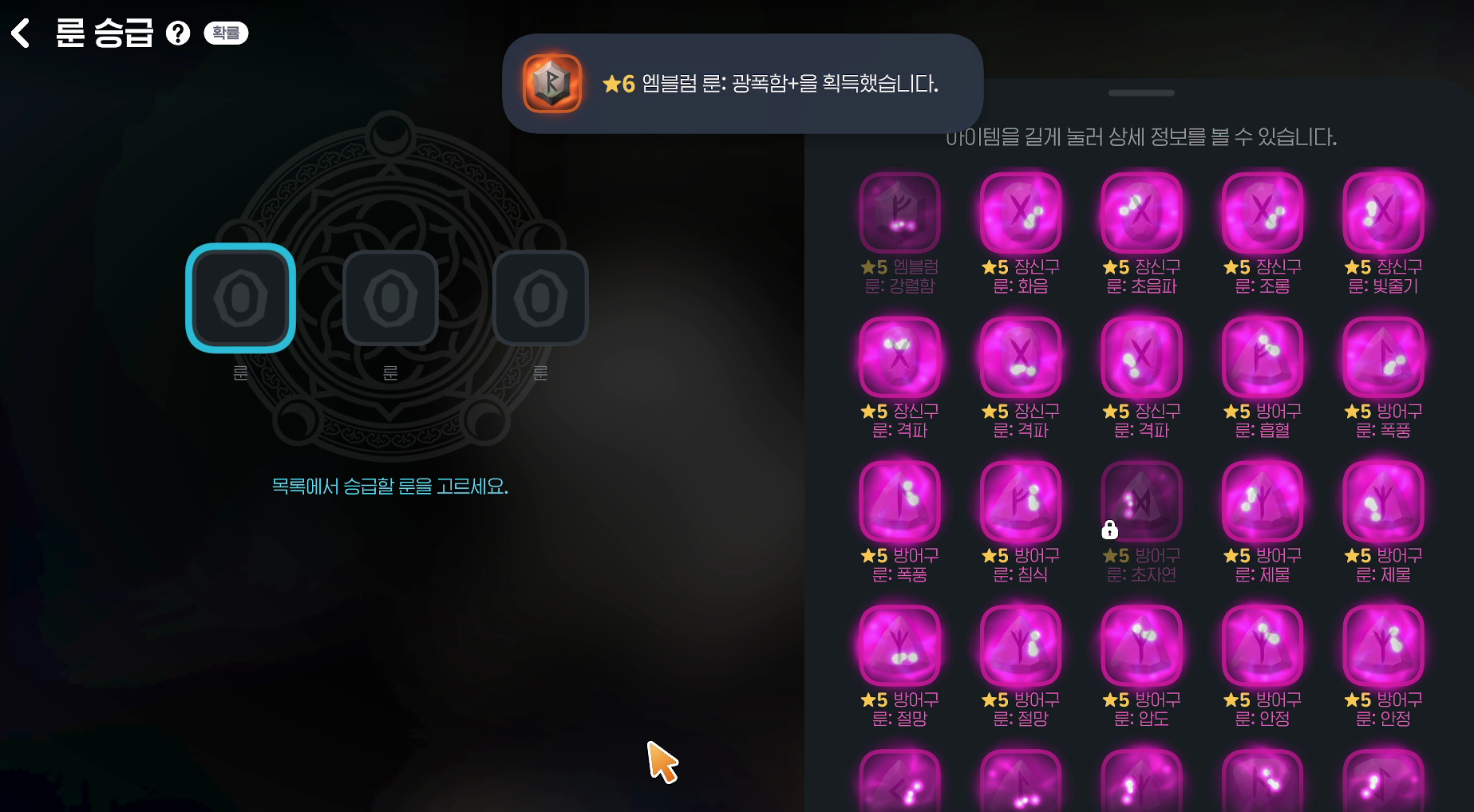Open the question mark help icon
The image size is (1474, 812).
pos(178,34)
